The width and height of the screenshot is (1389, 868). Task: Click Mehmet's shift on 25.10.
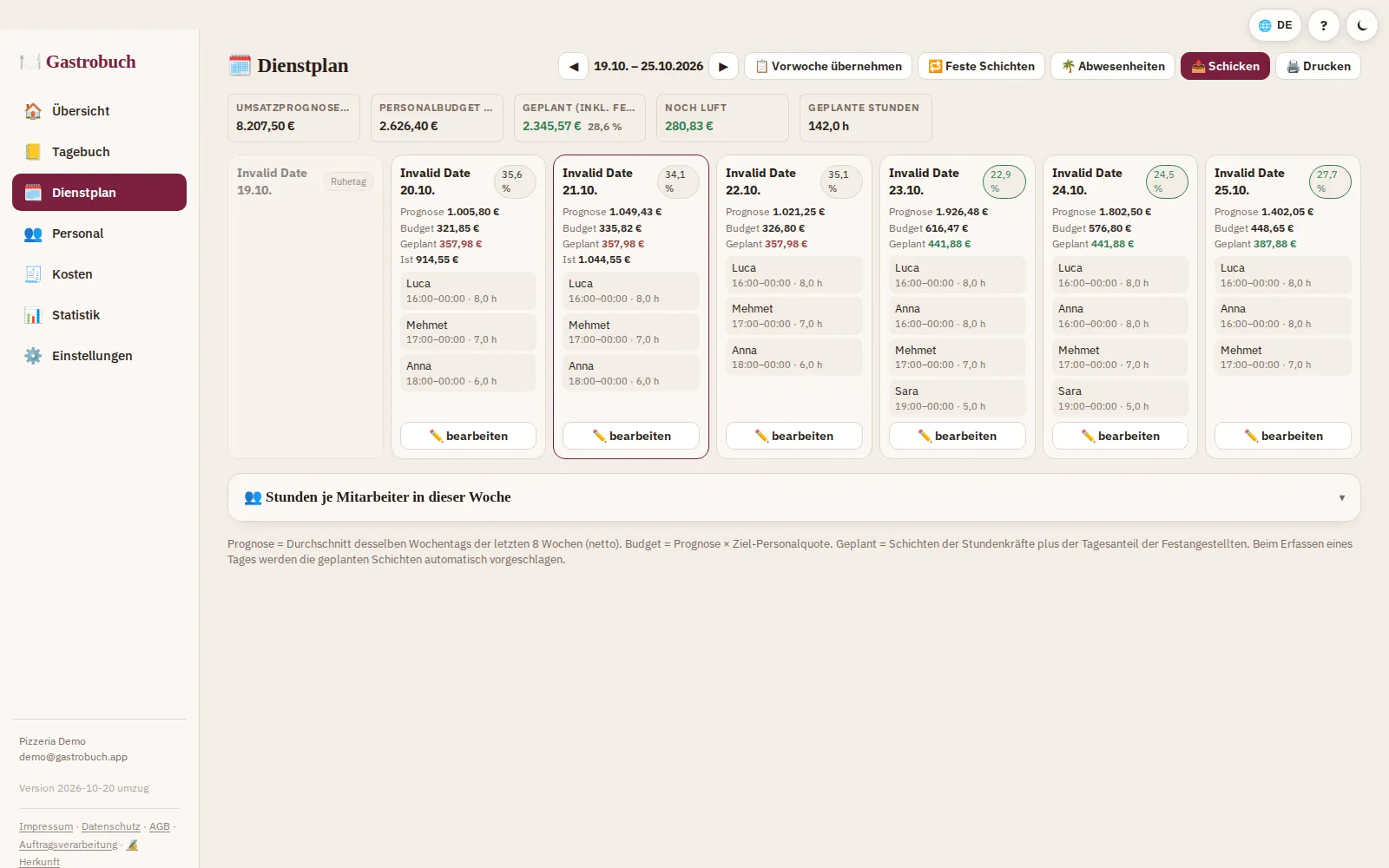pyautogui.click(x=1283, y=357)
